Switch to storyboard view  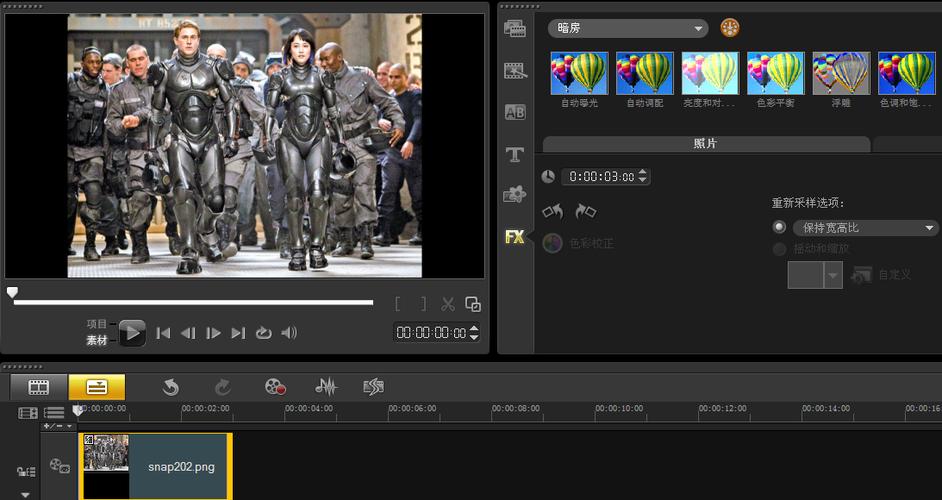[x=39, y=387]
